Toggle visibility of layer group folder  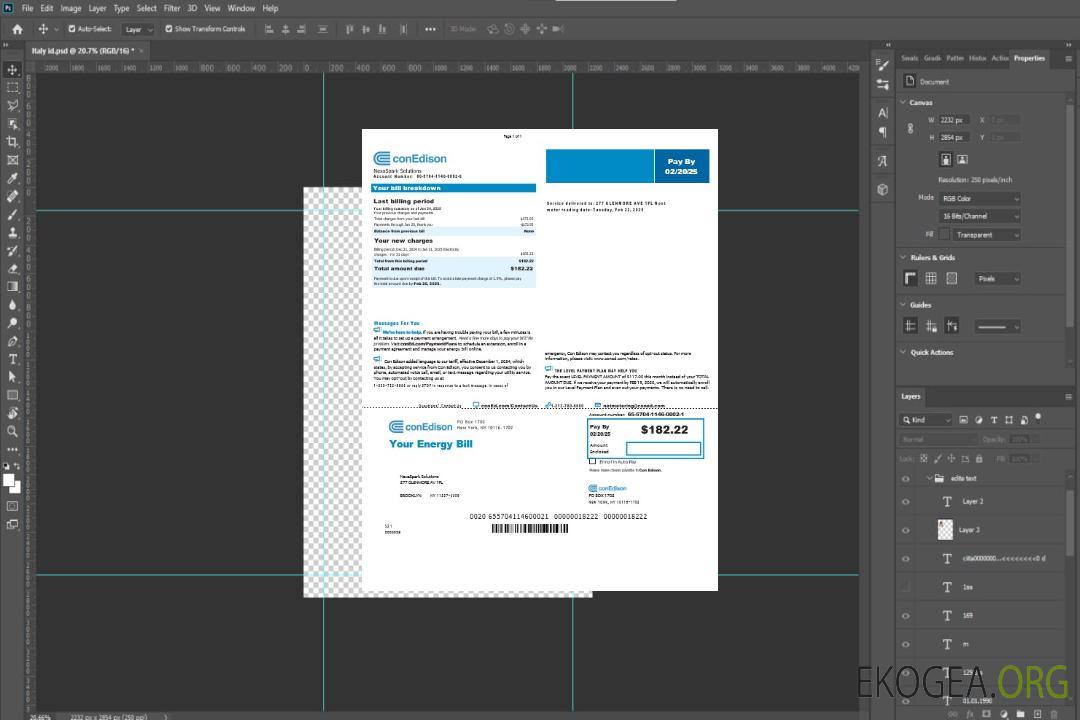[x=906, y=478]
